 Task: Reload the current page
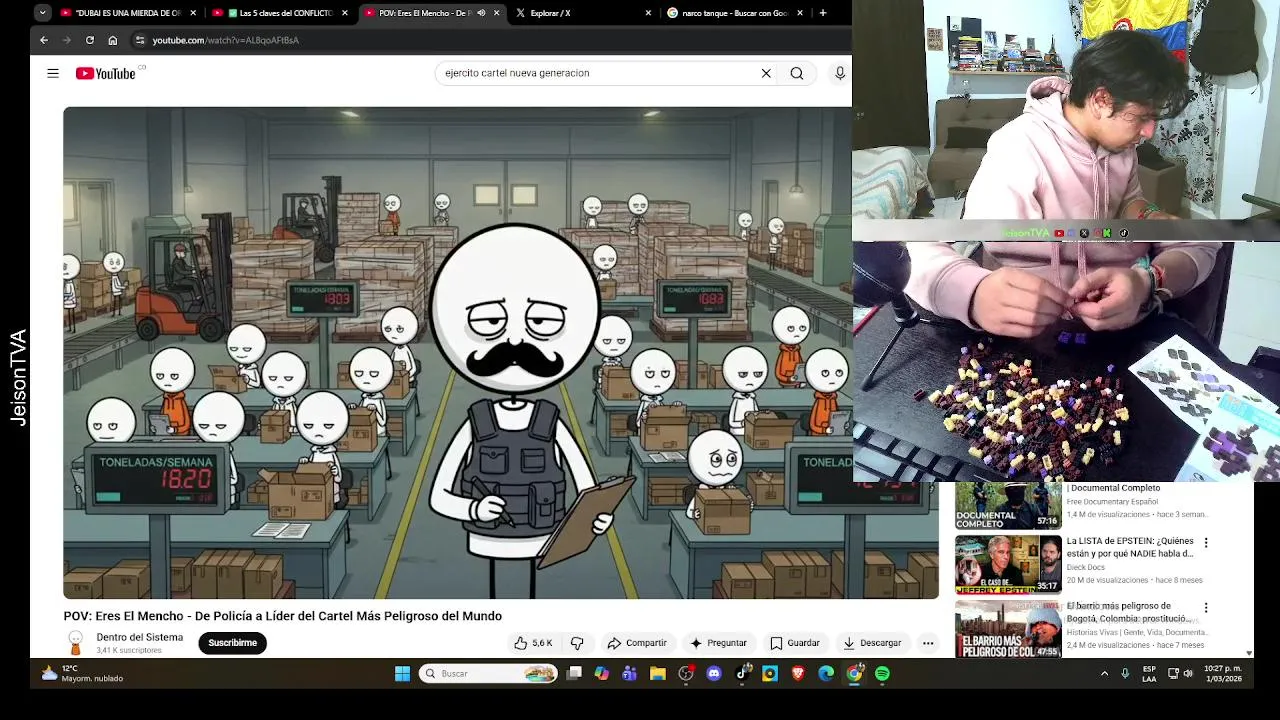90,40
